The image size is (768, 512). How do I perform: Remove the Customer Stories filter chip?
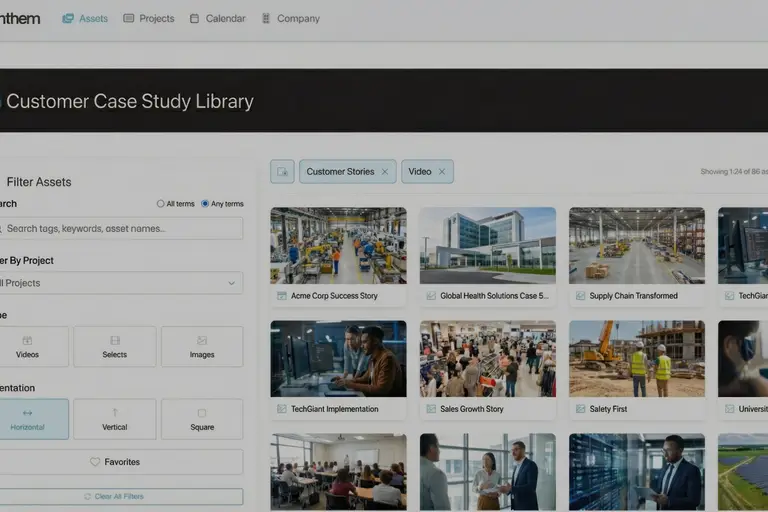pyautogui.click(x=385, y=171)
